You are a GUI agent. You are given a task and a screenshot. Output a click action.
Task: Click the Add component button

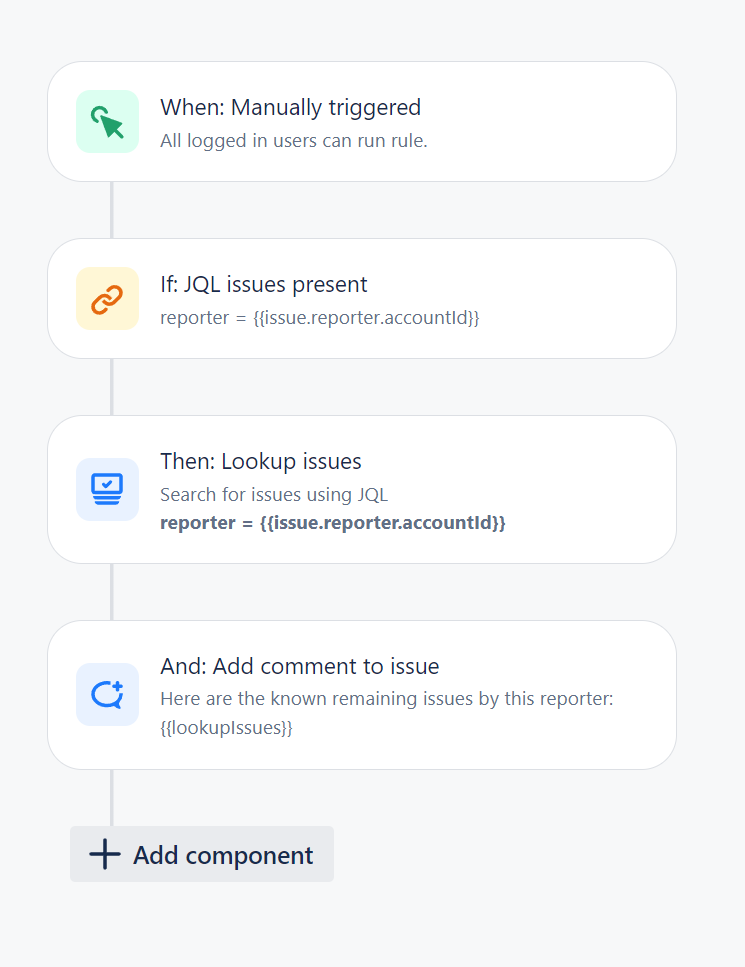click(201, 854)
